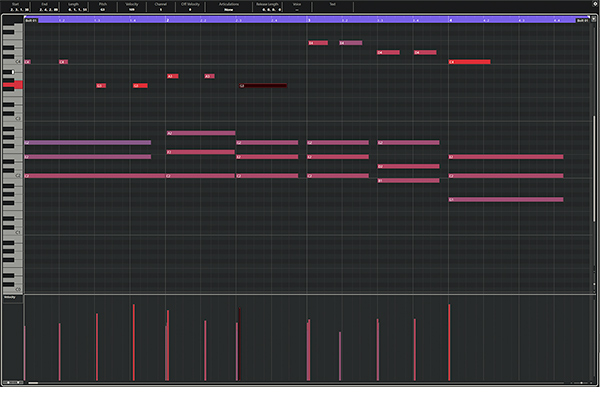This screenshot has width=600, height=400.
Task: Select the long E2 note in bar 4
Action: [x=506, y=157]
